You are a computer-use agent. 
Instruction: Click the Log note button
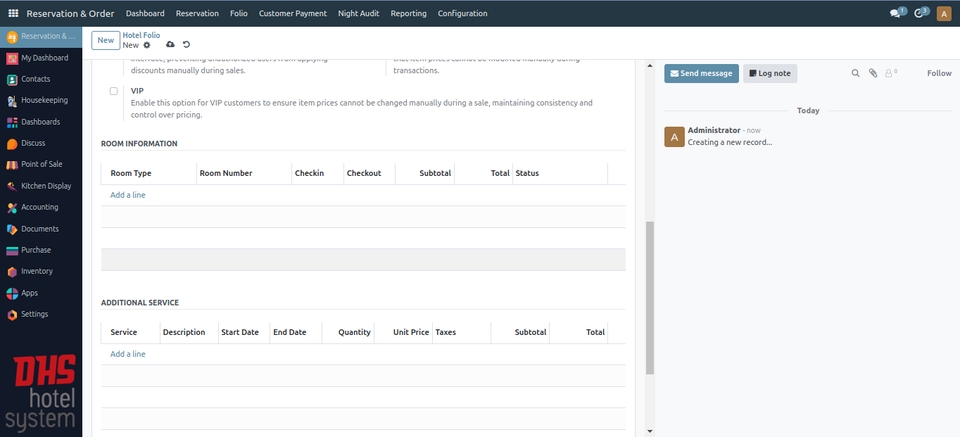(770, 73)
